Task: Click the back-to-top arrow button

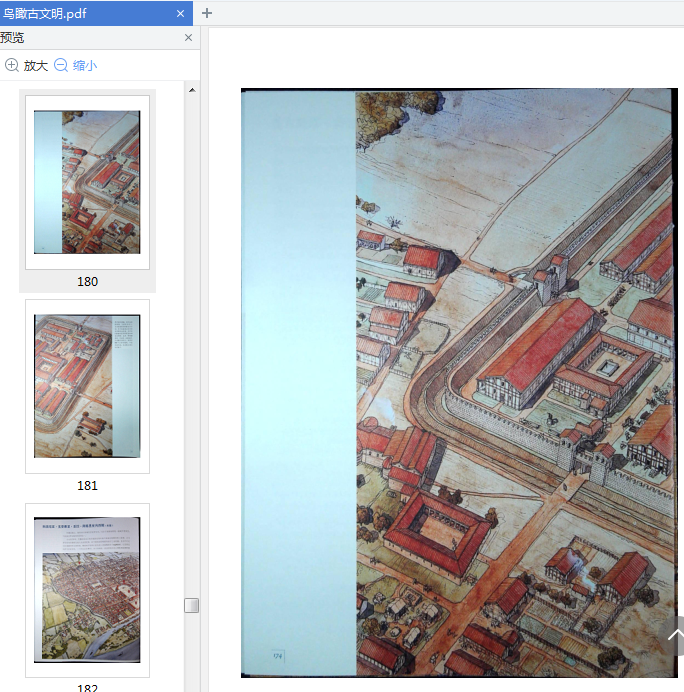Action: click(673, 636)
